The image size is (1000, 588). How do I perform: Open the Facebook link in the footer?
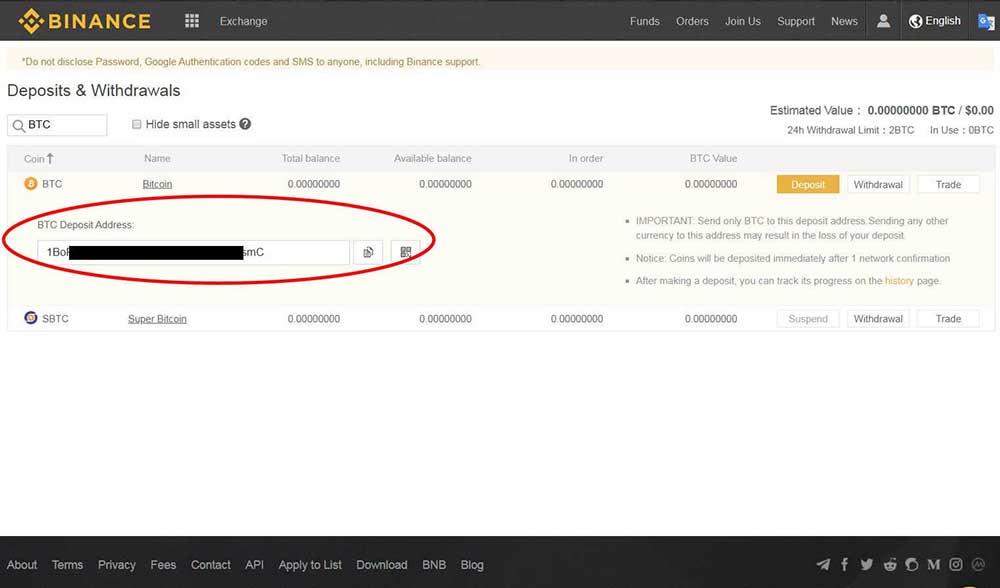(844, 564)
